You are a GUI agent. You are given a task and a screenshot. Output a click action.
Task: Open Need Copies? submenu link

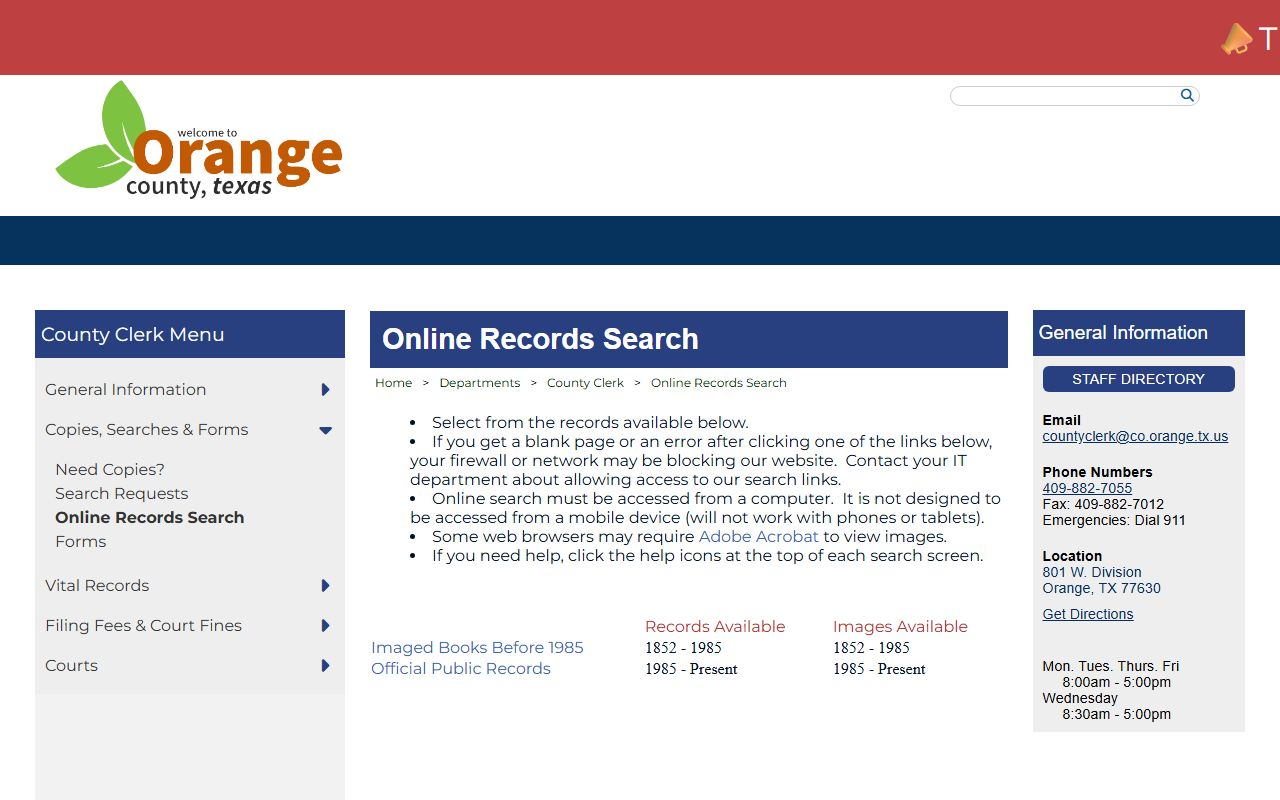coord(110,470)
